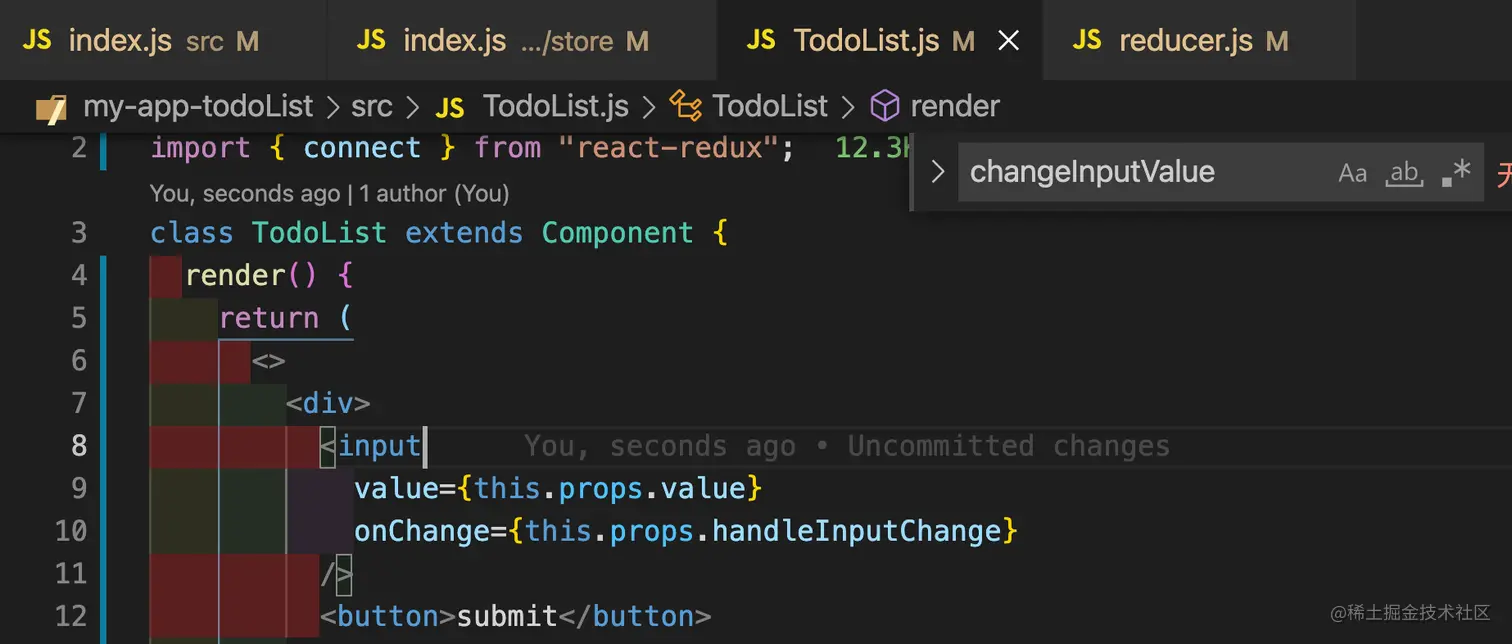
Task: Expand the find widget replace toggle
Action: (937, 172)
